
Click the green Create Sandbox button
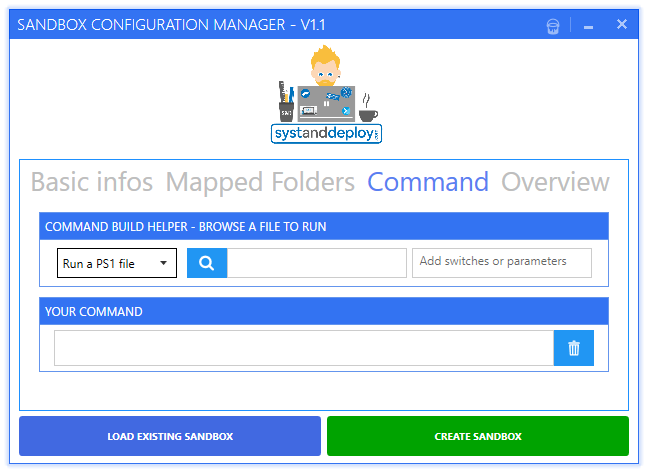pyautogui.click(x=478, y=436)
